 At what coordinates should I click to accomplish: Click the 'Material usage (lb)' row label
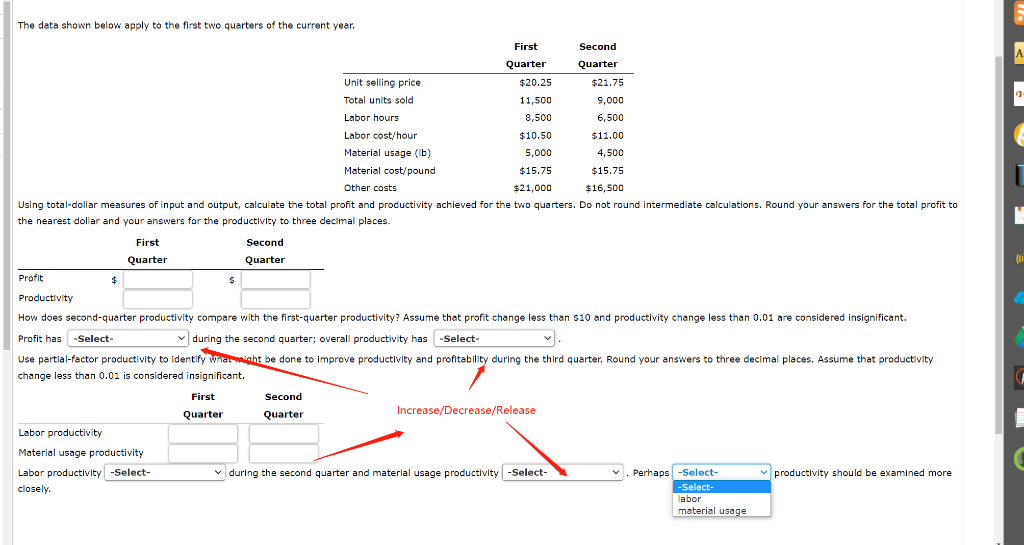click(387, 153)
